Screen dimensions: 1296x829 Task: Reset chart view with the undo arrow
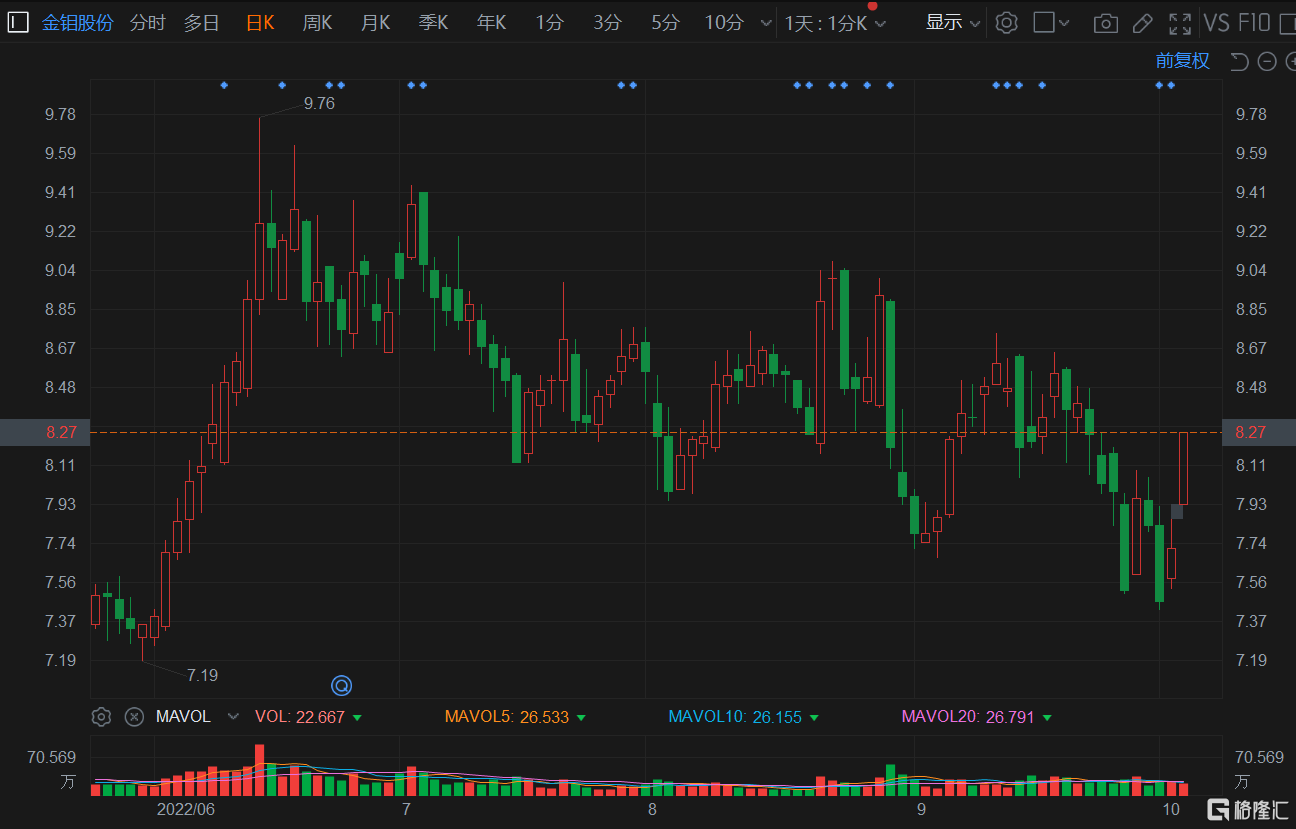click(1239, 62)
